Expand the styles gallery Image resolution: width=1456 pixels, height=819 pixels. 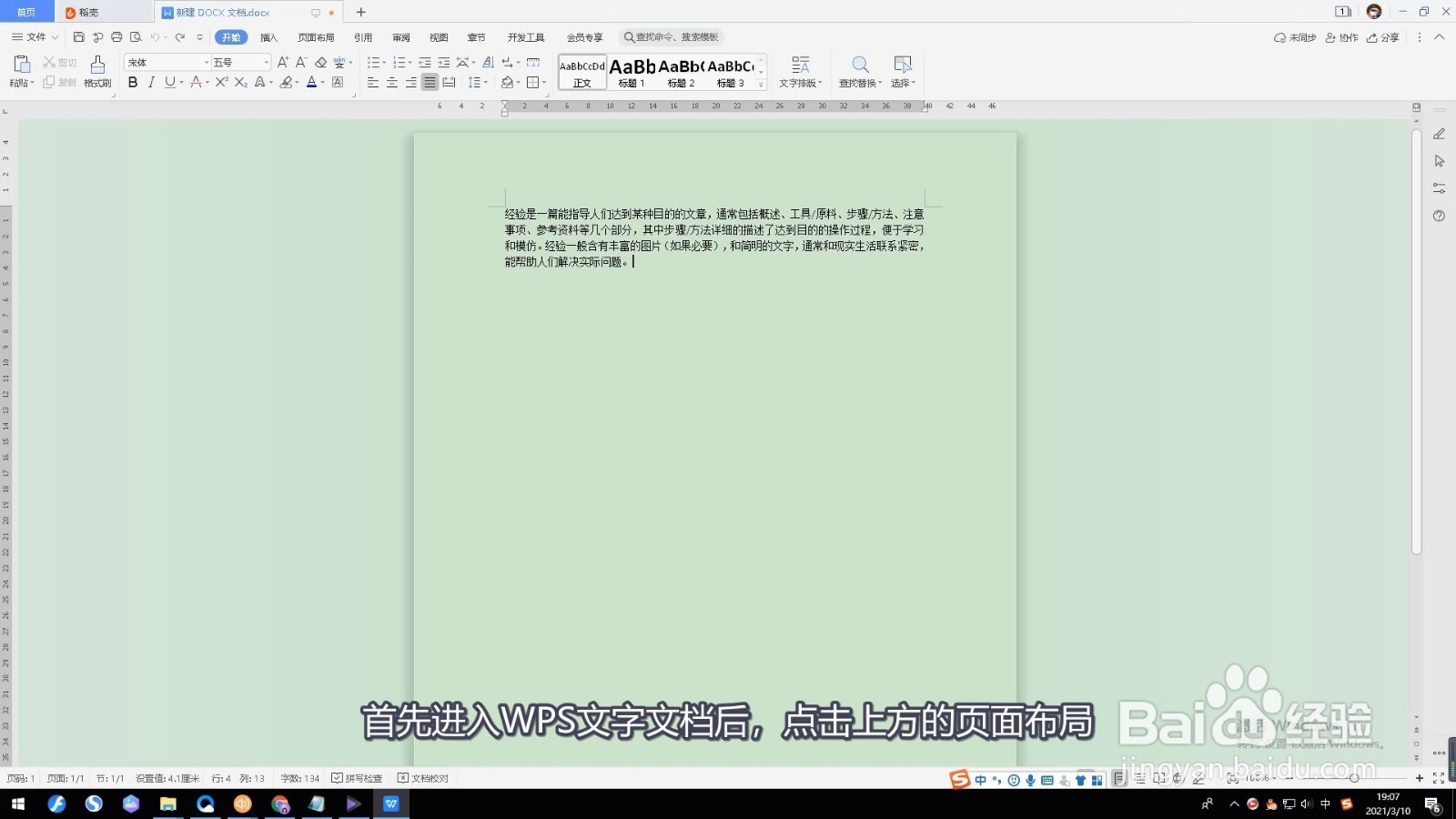[x=761, y=85]
